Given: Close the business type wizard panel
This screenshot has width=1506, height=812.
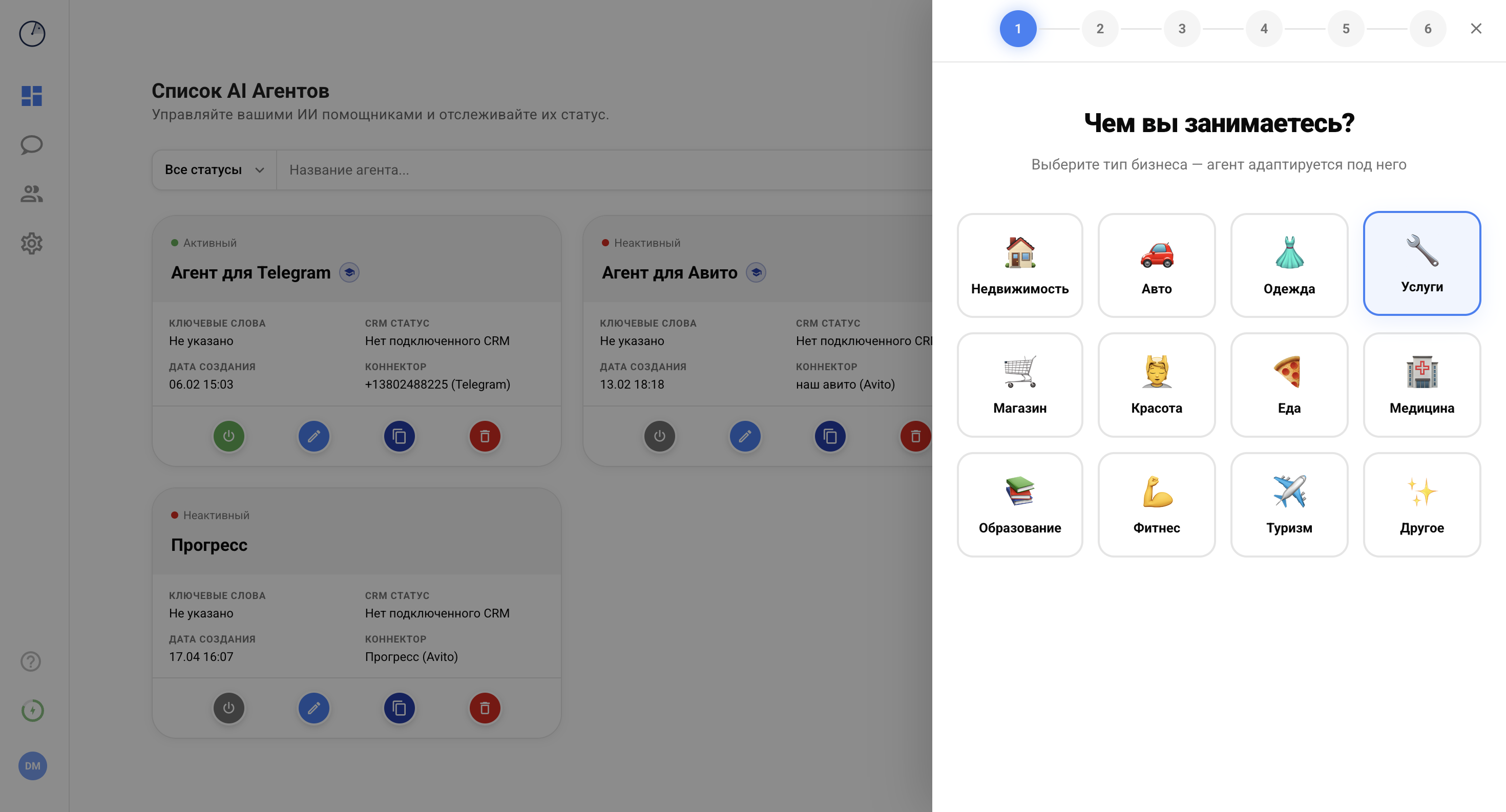Looking at the screenshot, I should coord(1476,29).
